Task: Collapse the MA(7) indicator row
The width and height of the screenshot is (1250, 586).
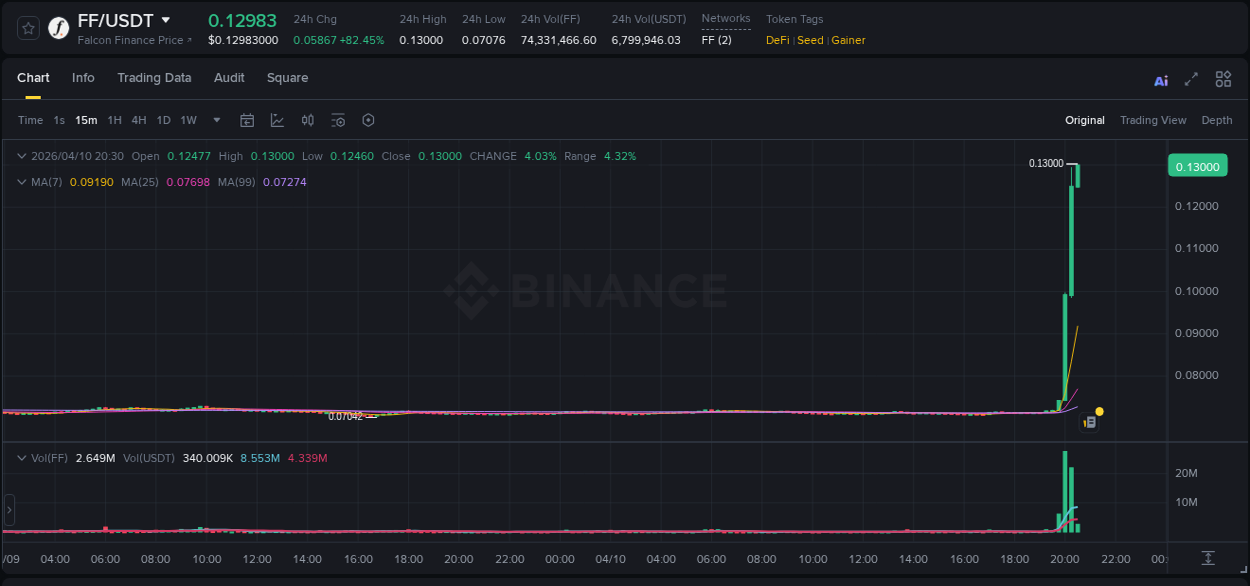Action: (22, 182)
